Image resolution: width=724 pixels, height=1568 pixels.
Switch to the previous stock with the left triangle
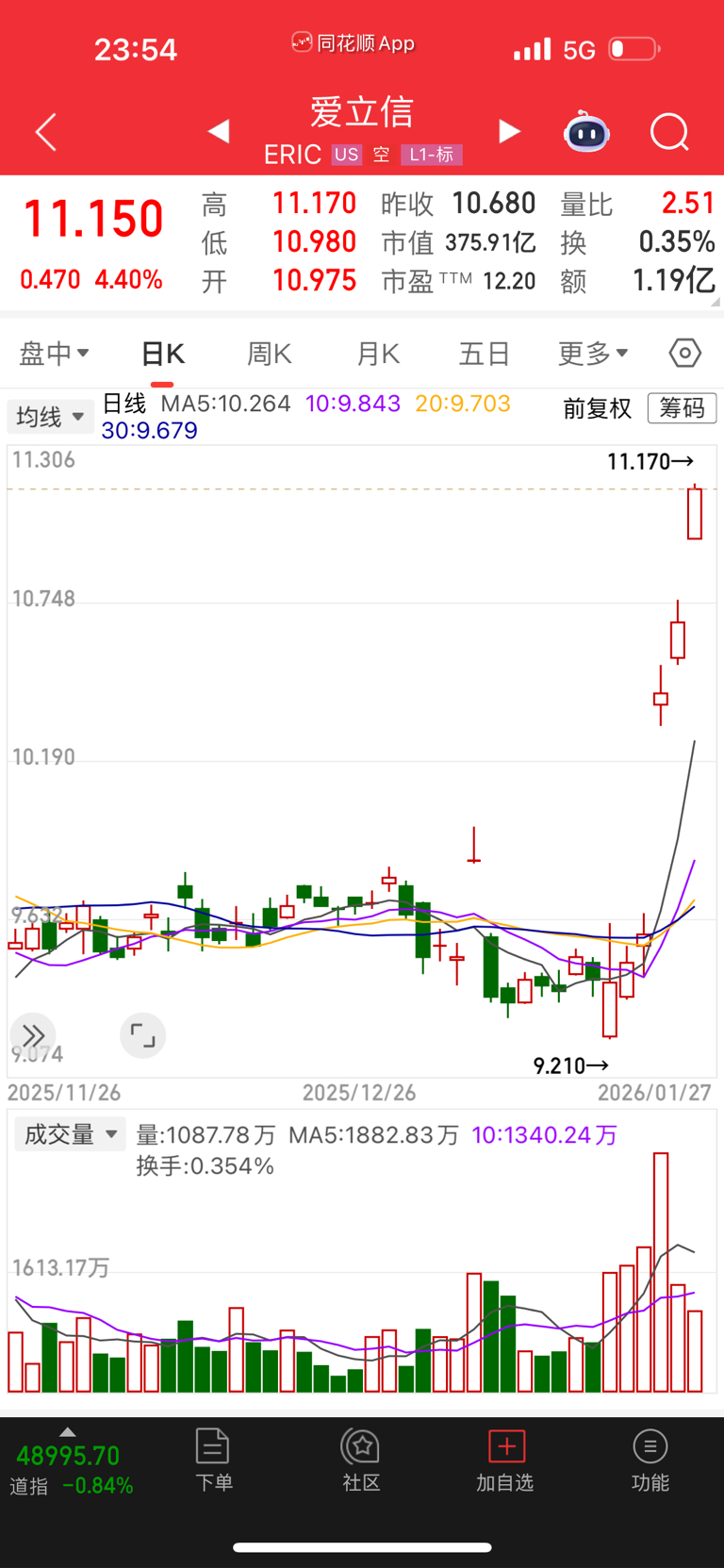click(219, 131)
